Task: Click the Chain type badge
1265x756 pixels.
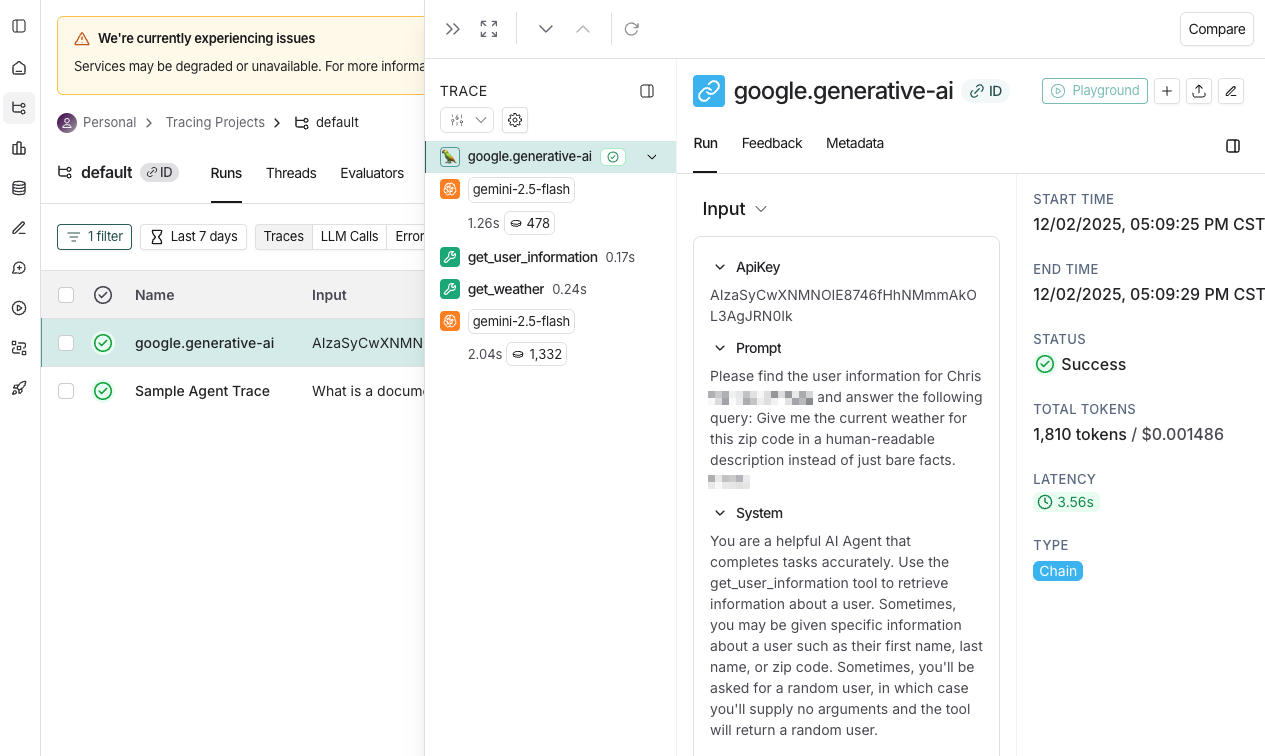Action: point(1058,571)
